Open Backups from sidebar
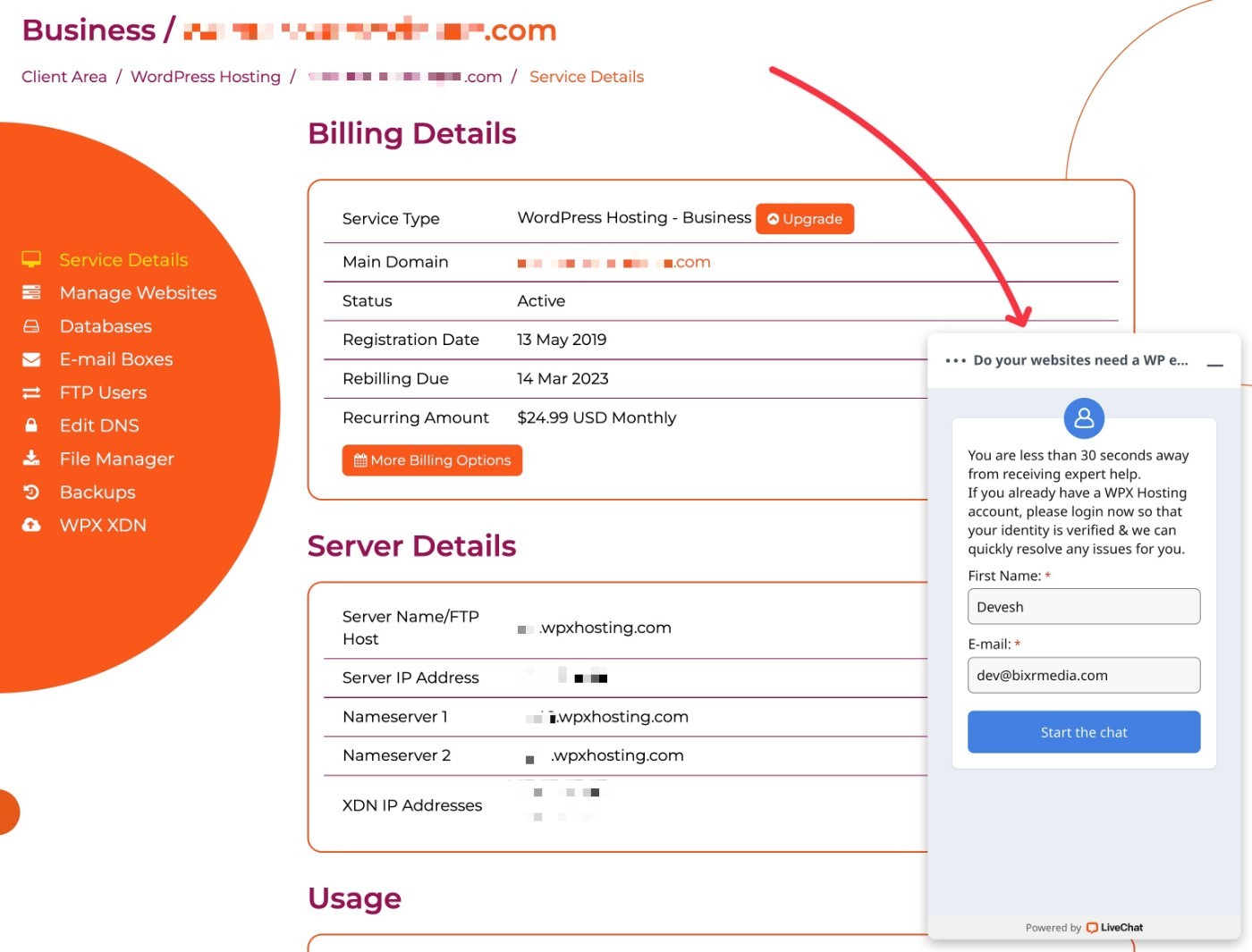1252x952 pixels. (97, 492)
